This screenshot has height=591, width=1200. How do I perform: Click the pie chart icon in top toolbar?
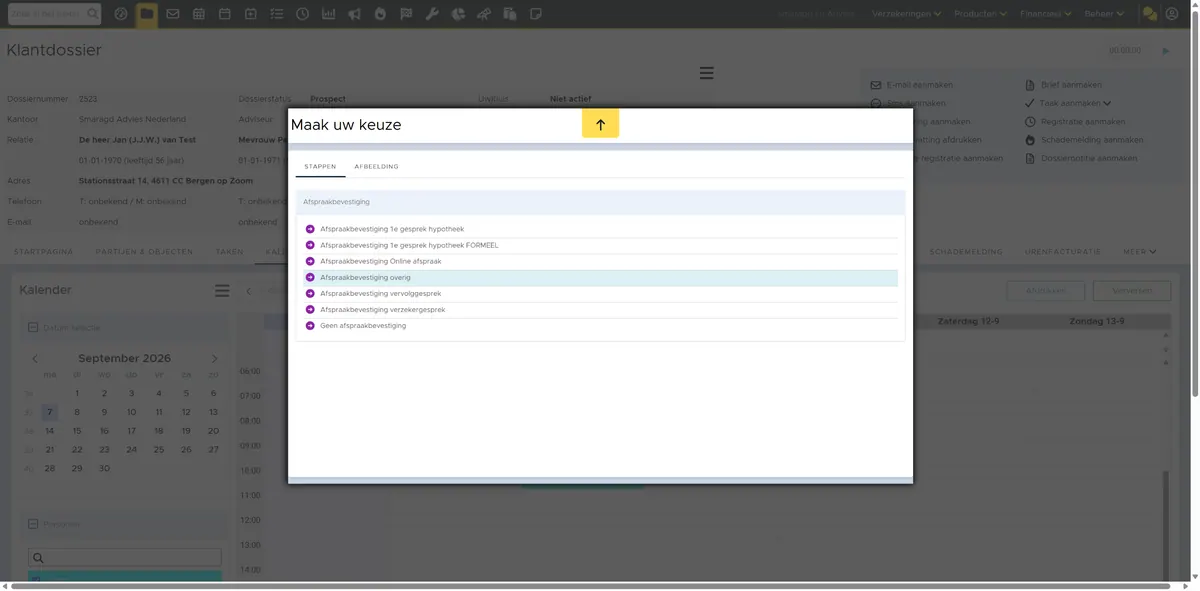pyautogui.click(x=458, y=14)
